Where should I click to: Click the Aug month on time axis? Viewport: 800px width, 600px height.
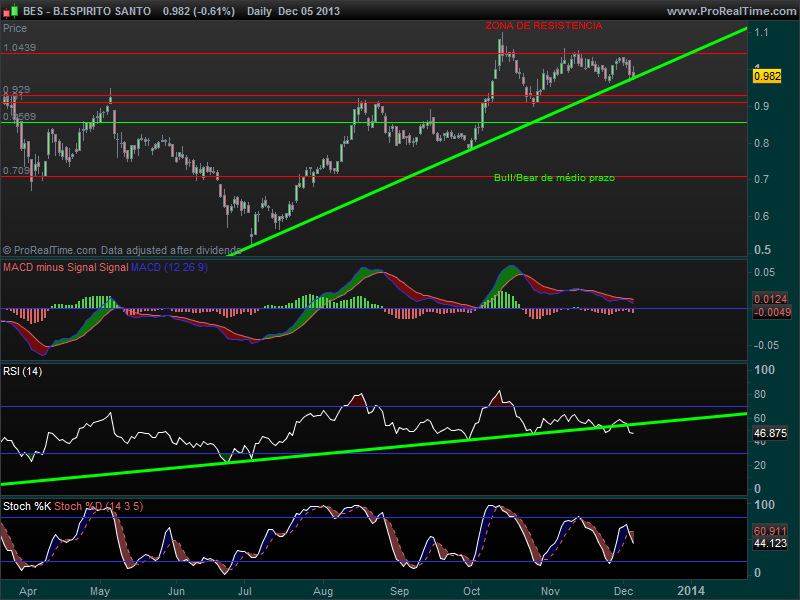point(323,591)
